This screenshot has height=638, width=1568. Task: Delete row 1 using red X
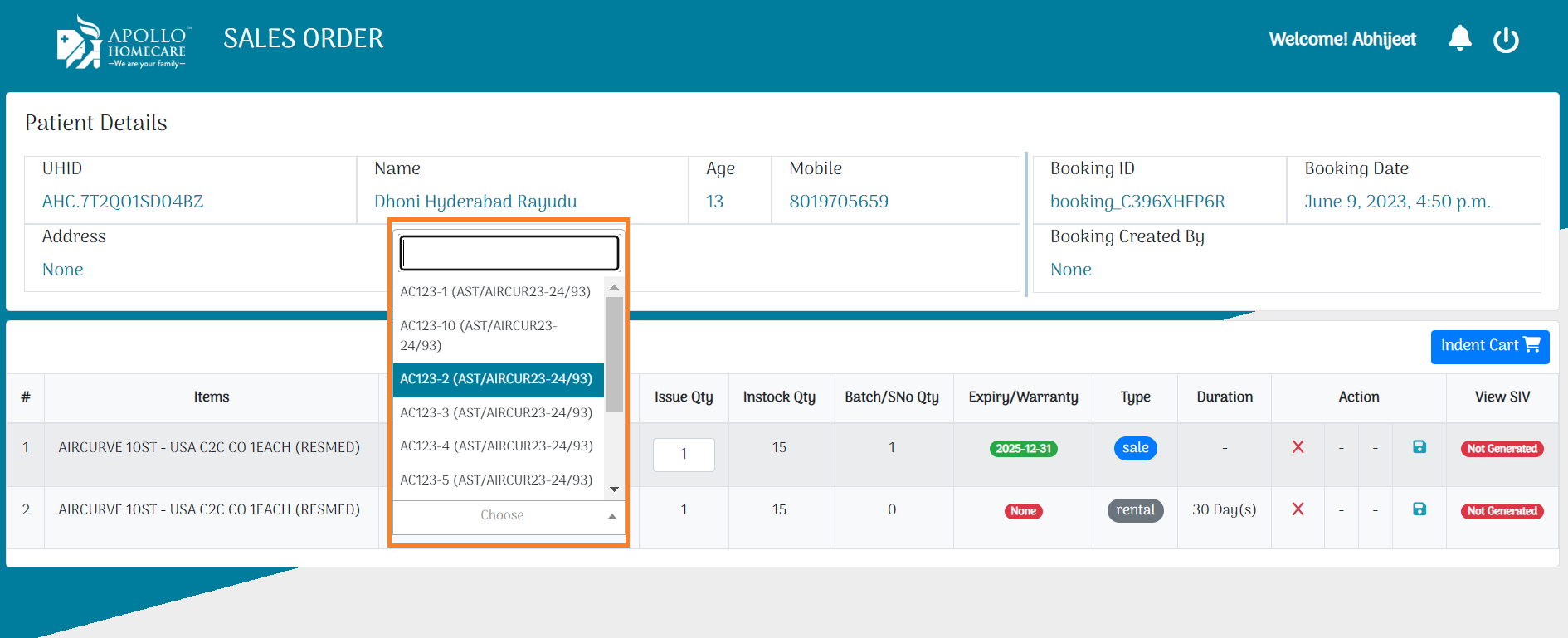[1298, 447]
